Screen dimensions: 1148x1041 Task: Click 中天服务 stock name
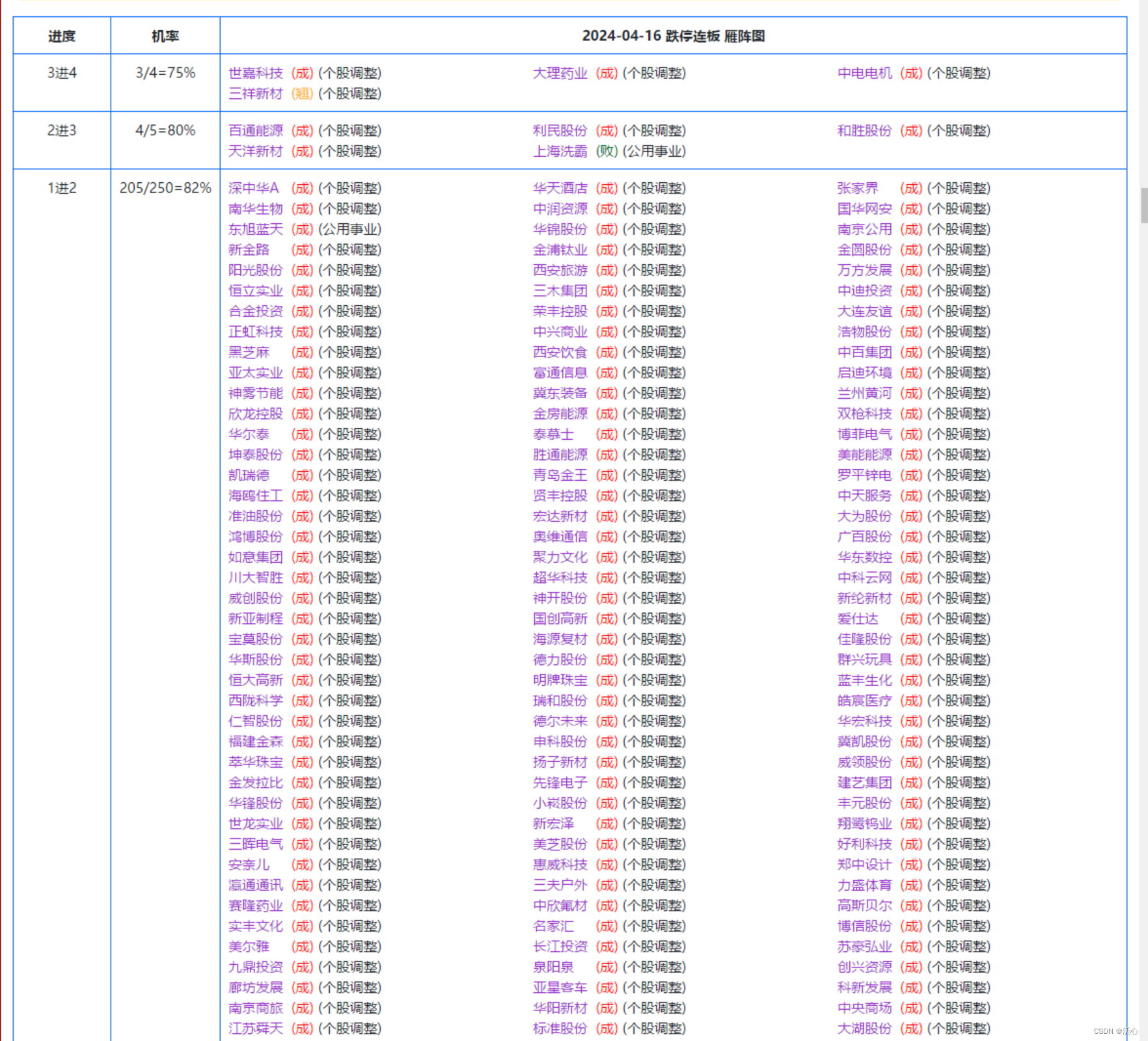coord(865,496)
